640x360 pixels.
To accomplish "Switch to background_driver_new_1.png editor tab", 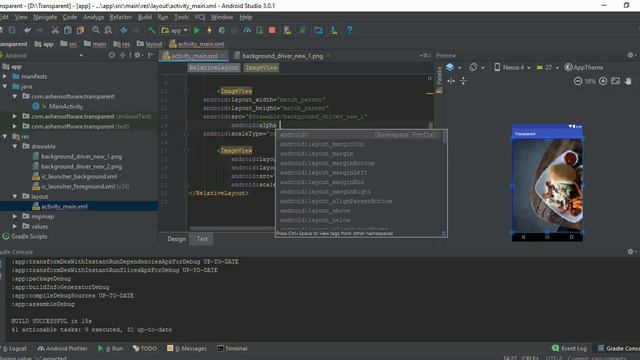I will click(282, 56).
